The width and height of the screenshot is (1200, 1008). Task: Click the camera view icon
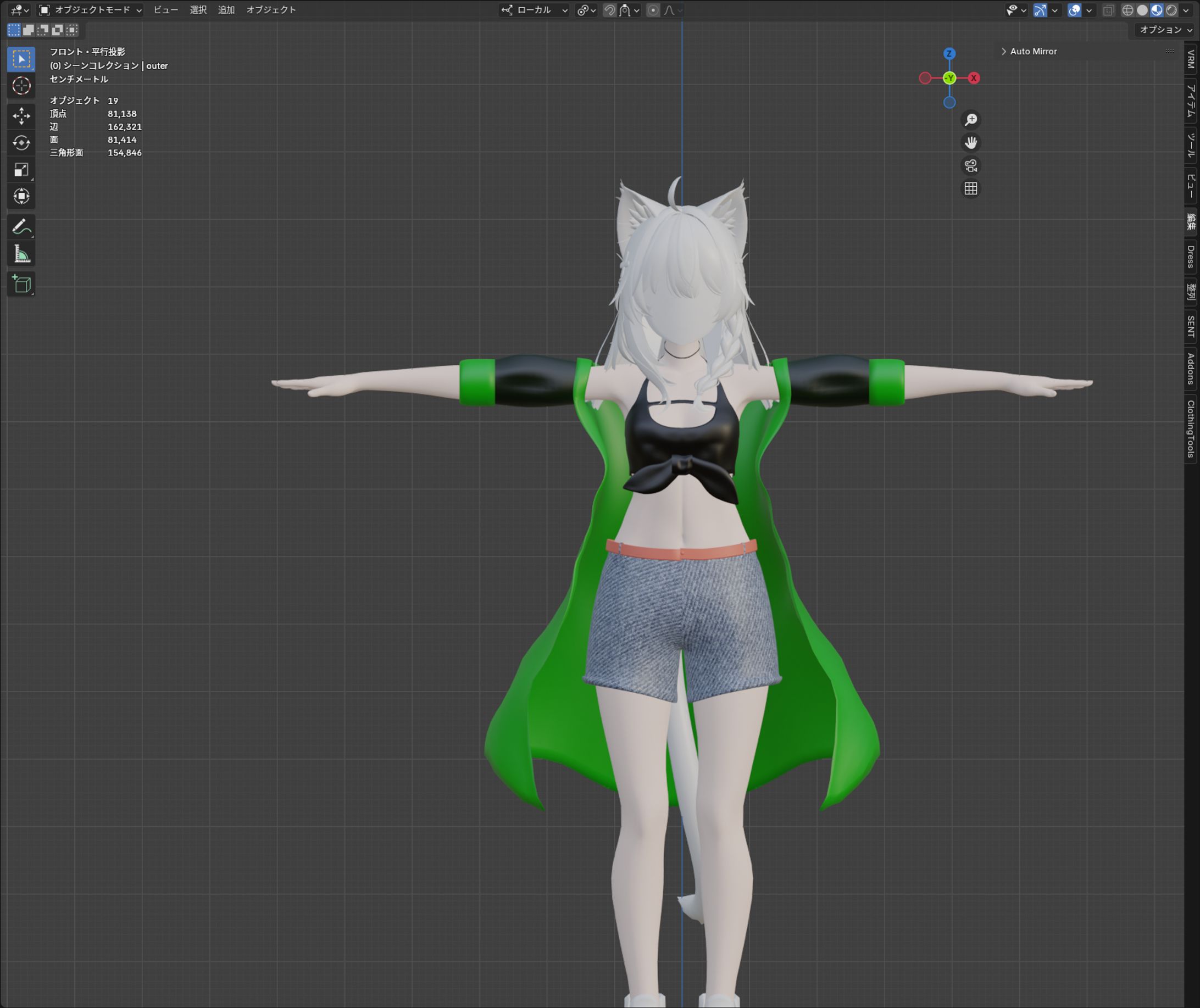pyautogui.click(x=971, y=166)
